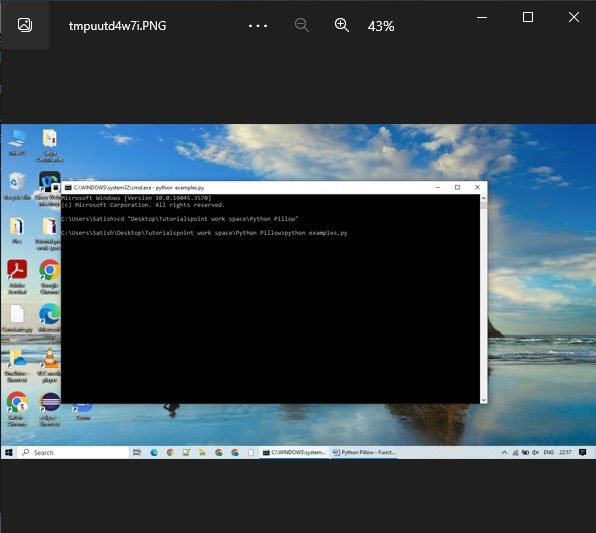
Task: Click the cmd window maximize button in picture
Action: (x=457, y=187)
